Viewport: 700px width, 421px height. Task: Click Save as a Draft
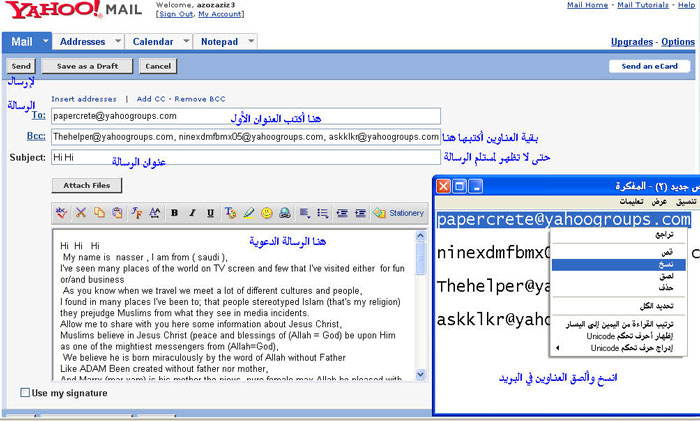(87, 66)
